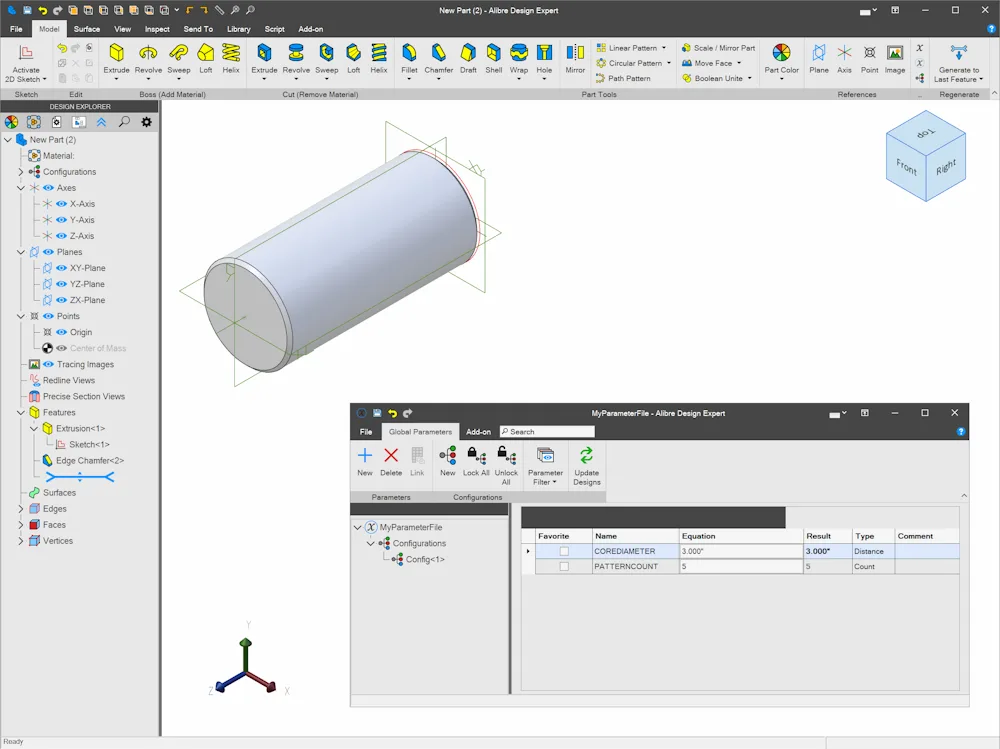This screenshot has height=749, width=1000.
Task: Click the Path Pattern button
Action: point(622,78)
